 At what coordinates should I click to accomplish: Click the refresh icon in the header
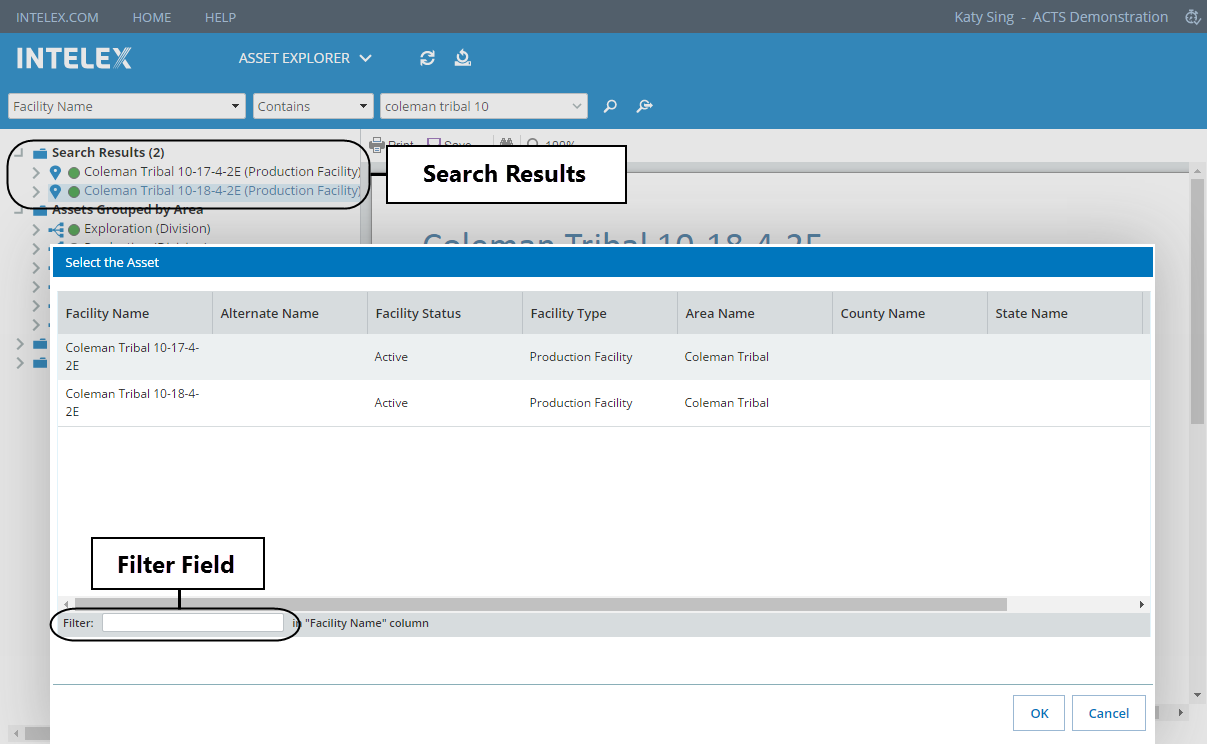(427, 58)
